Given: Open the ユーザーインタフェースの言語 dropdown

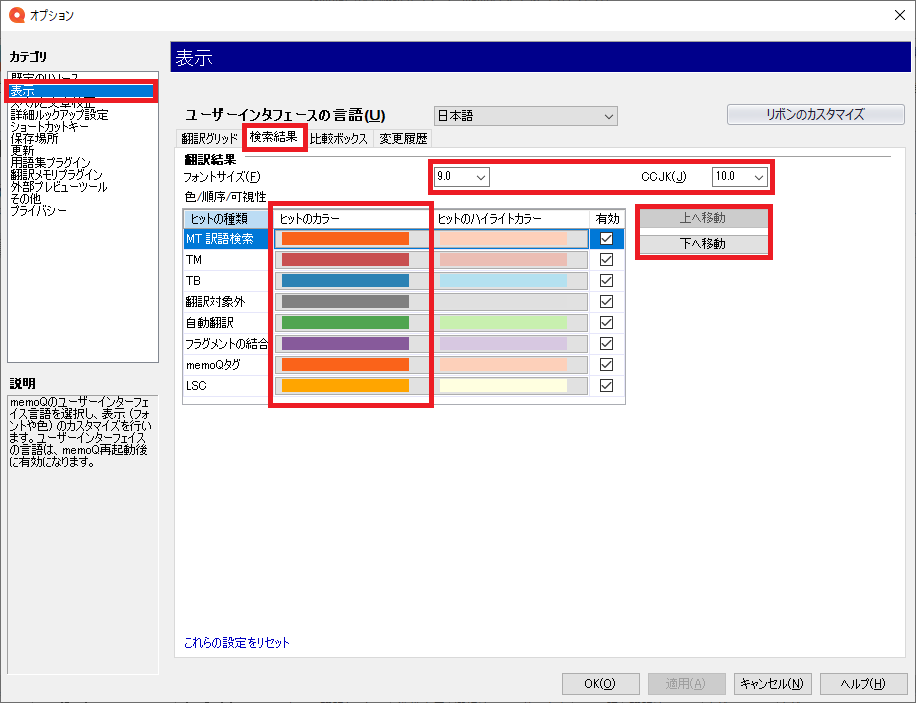Looking at the screenshot, I should pos(526,116).
